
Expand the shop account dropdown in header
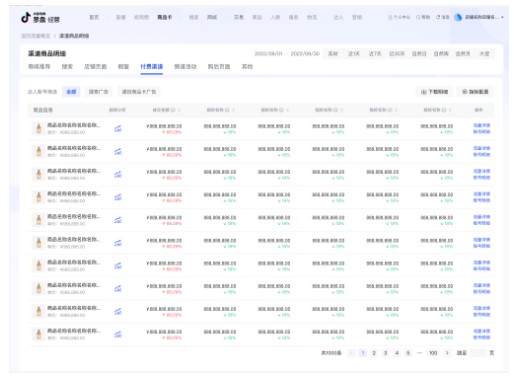502,17
